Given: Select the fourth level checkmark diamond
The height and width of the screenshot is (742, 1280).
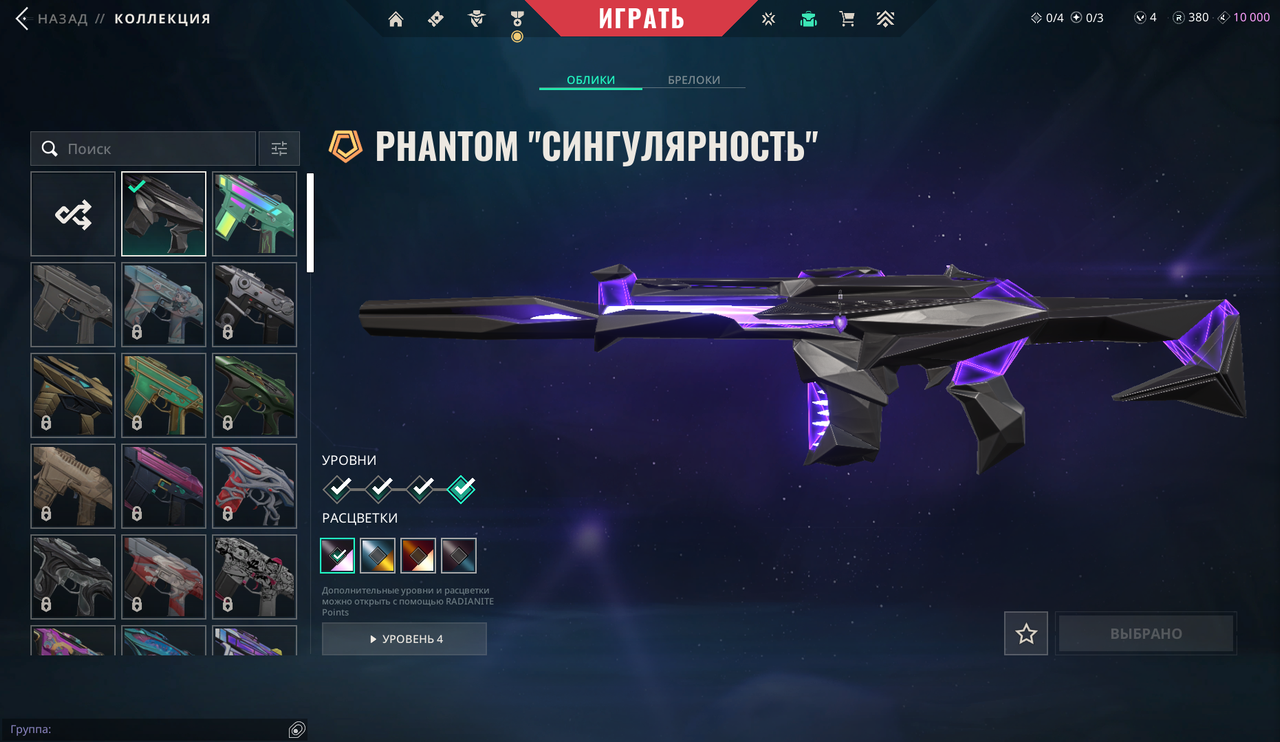Looking at the screenshot, I should click(461, 488).
